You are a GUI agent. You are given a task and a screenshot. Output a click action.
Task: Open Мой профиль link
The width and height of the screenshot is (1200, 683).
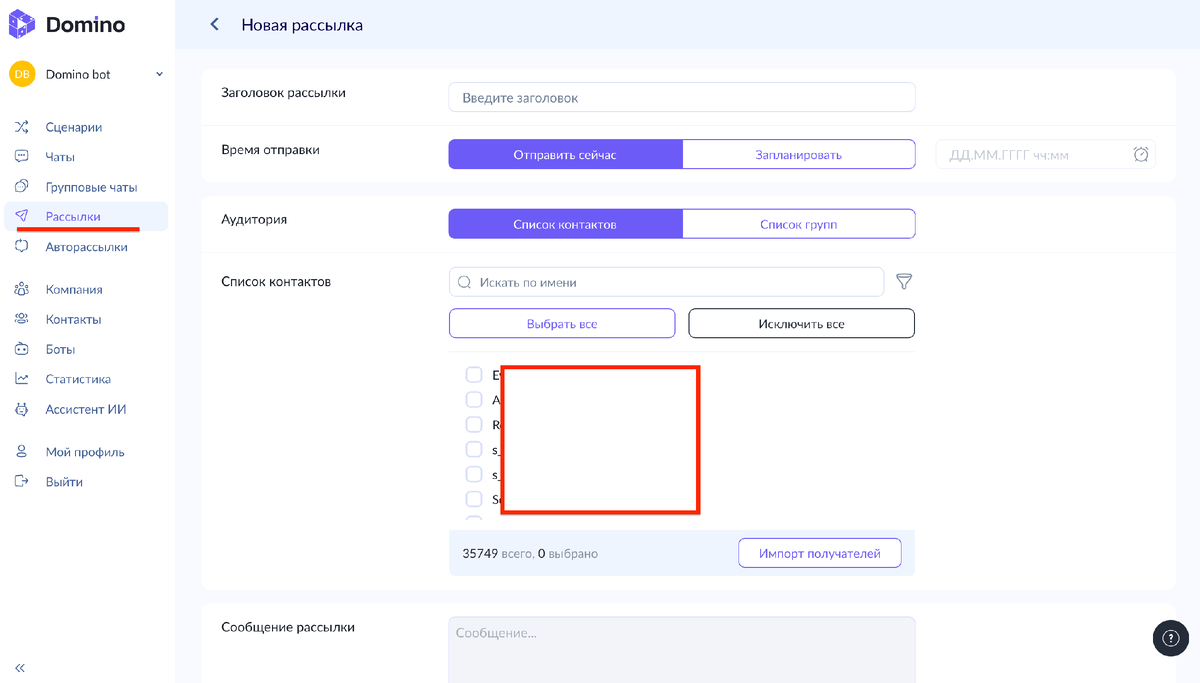pyautogui.click(x=85, y=452)
